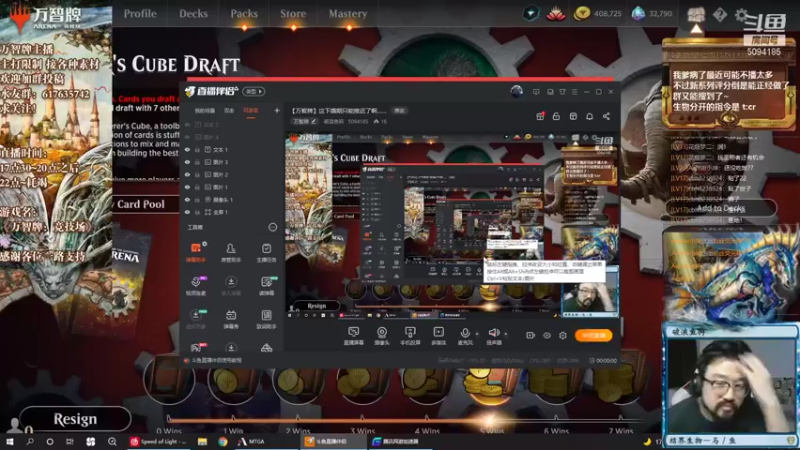Screen dimensions: 800x450
Task: Mute the speaker (扬声器)
Action: point(494,336)
